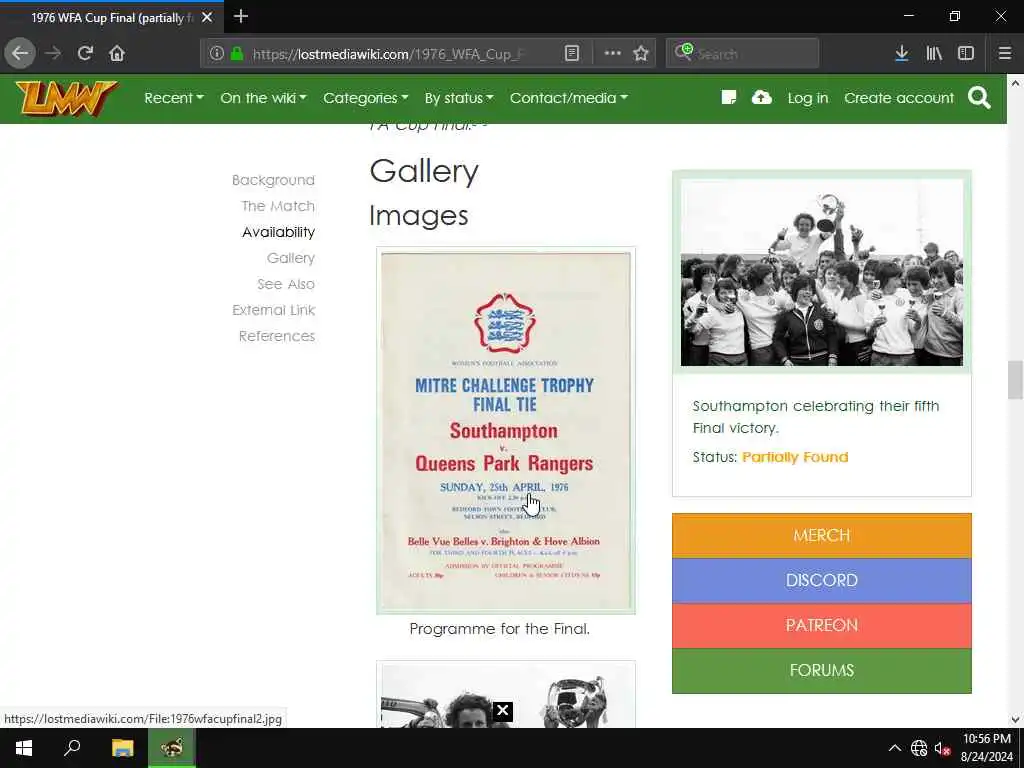
Task: Click the page vertical scrollbar thumb
Action: click(1015, 379)
